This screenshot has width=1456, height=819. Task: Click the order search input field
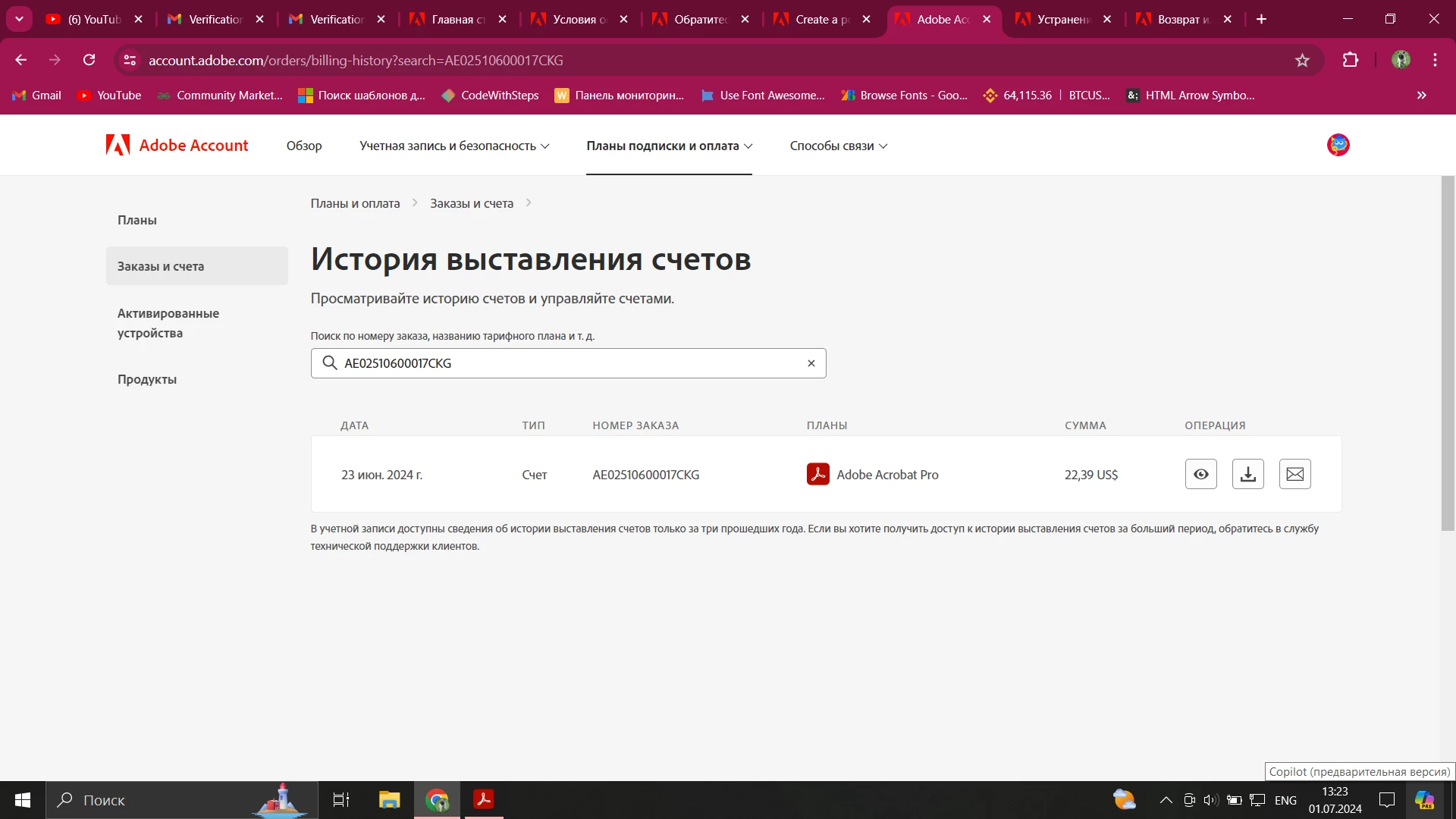pyautogui.click(x=569, y=363)
